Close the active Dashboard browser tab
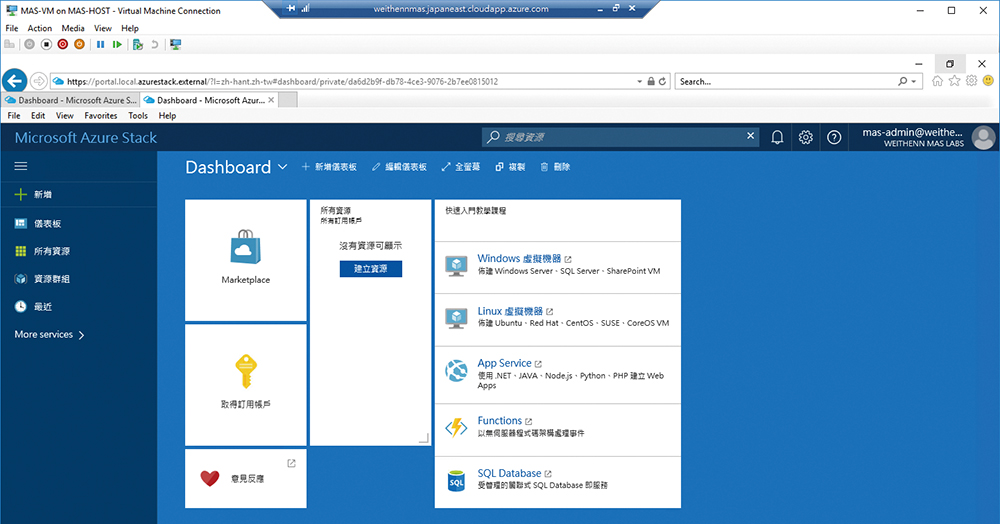Viewport: 1000px width, 524px height. tap(271, 100)
